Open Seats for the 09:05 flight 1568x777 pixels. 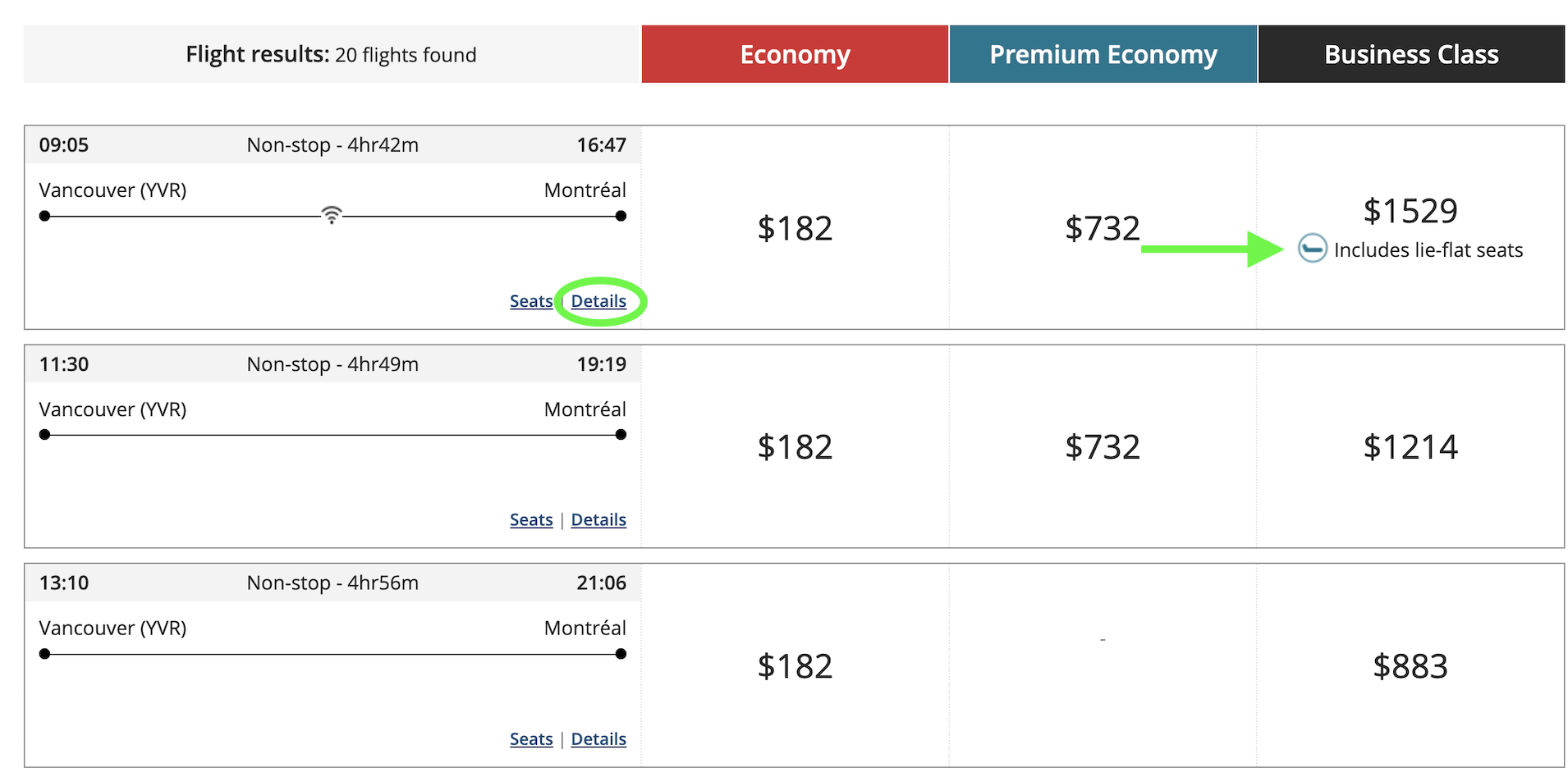click(x=531, y=301)
